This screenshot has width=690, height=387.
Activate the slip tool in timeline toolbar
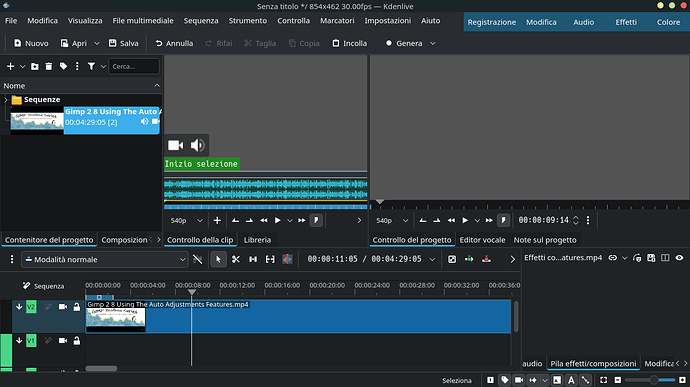pyautogui.click(x=270, y=259)
